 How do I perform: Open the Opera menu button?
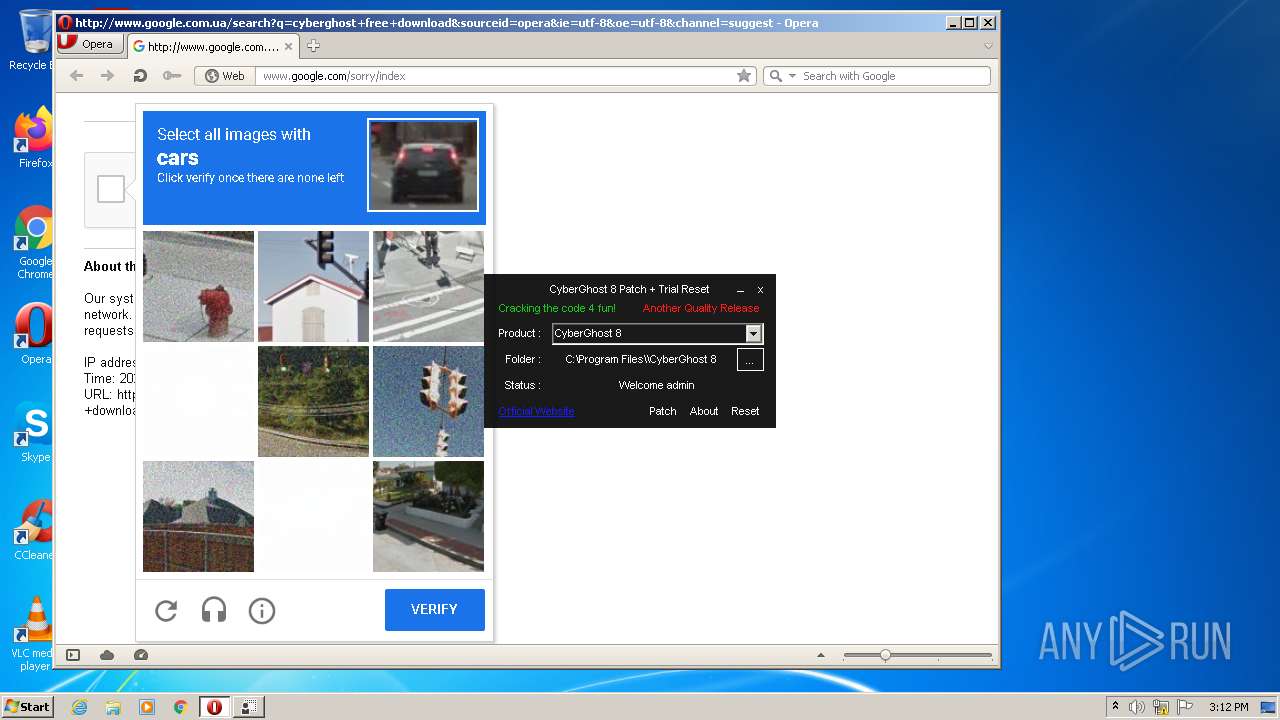click(x=90, y=44)
